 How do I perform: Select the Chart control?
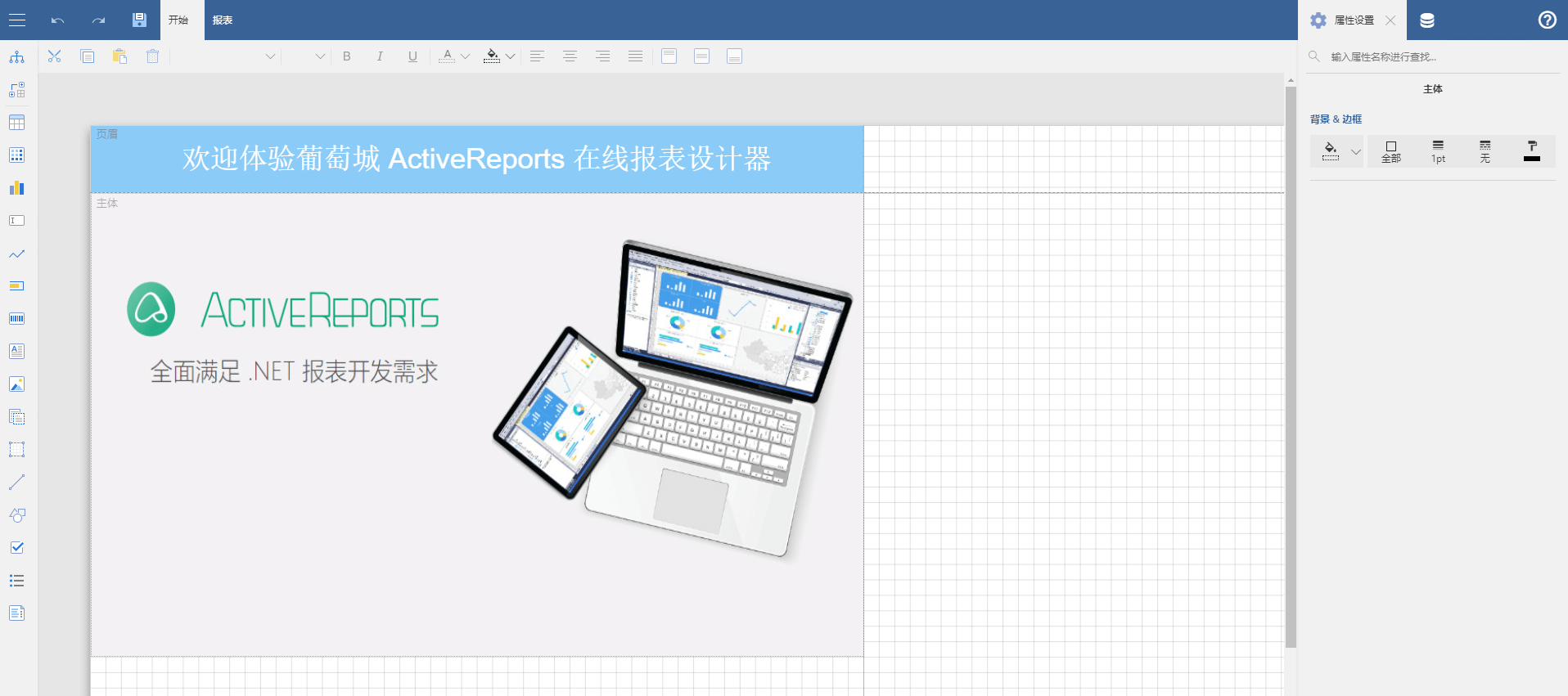[16, 188]
